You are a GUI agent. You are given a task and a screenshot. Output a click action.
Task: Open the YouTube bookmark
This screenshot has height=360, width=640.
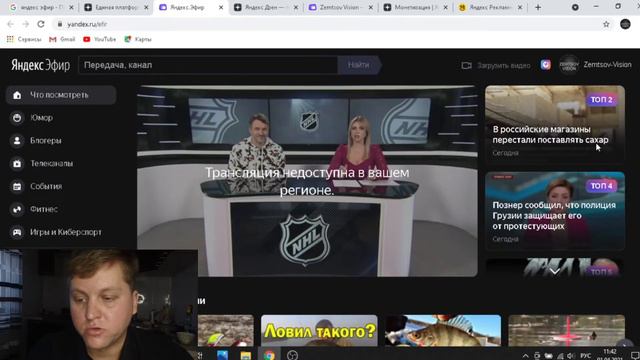(x=100, y=39)
